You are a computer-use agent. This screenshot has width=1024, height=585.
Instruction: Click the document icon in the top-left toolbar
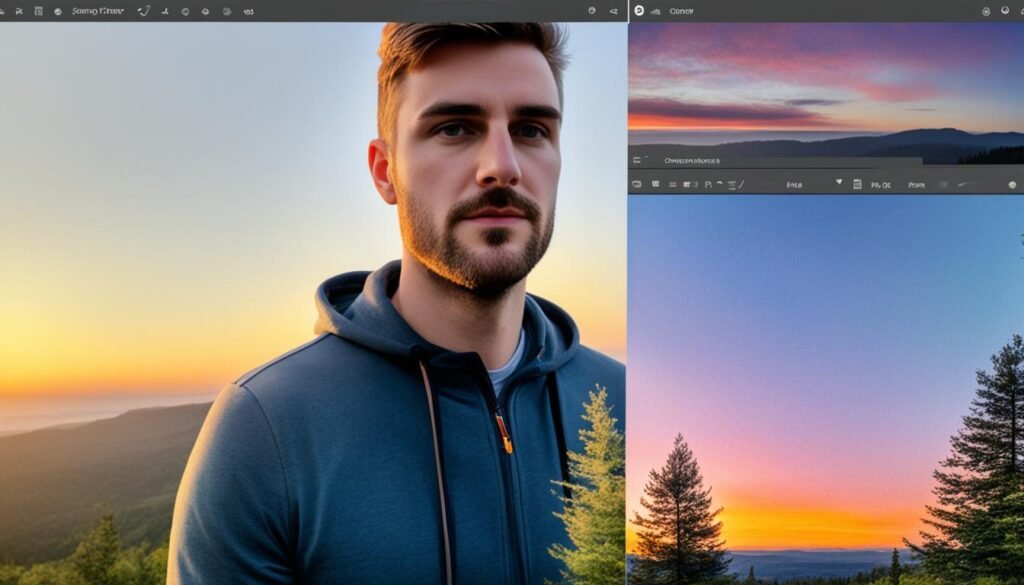click(x=38, y=11)
